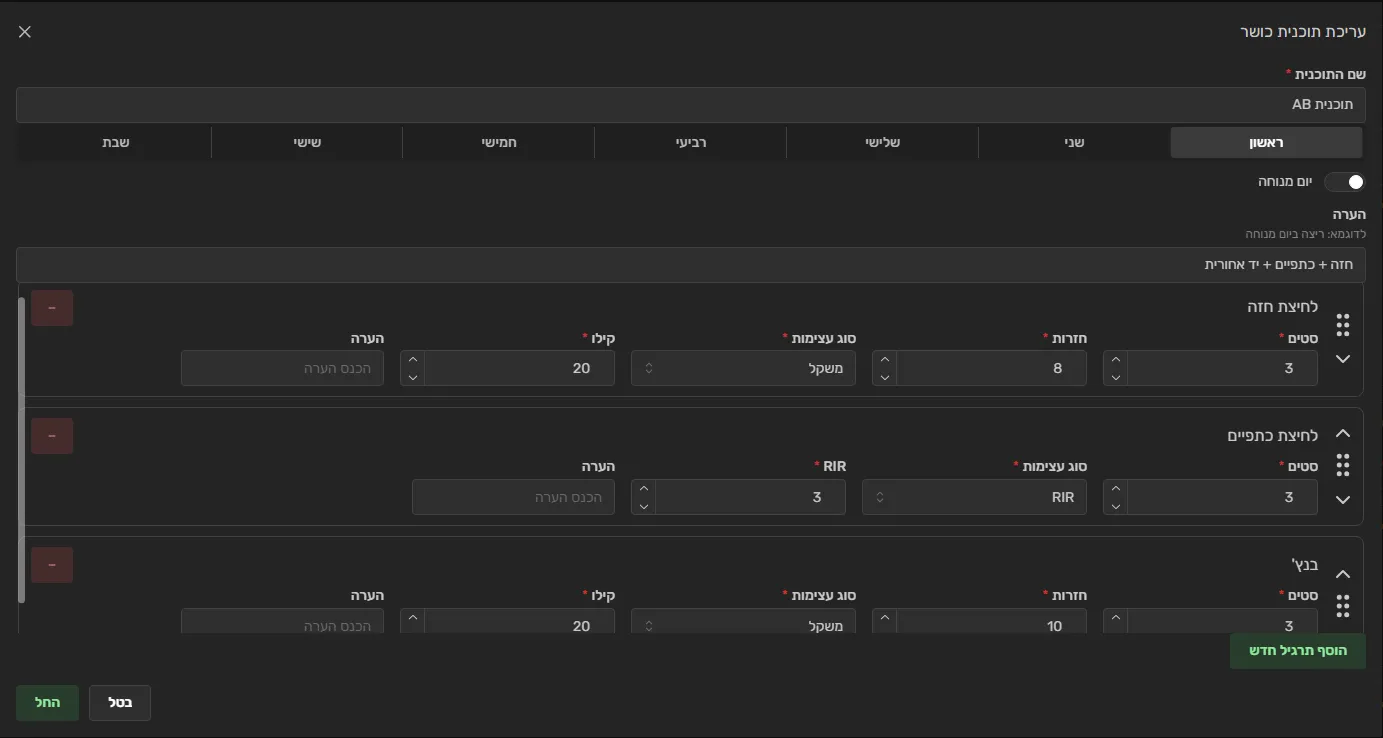The height and width of the screenshot is (738, 1383).
Task: Click the plan name field containing תוכנית AB
Action: [x=691, y=104]
